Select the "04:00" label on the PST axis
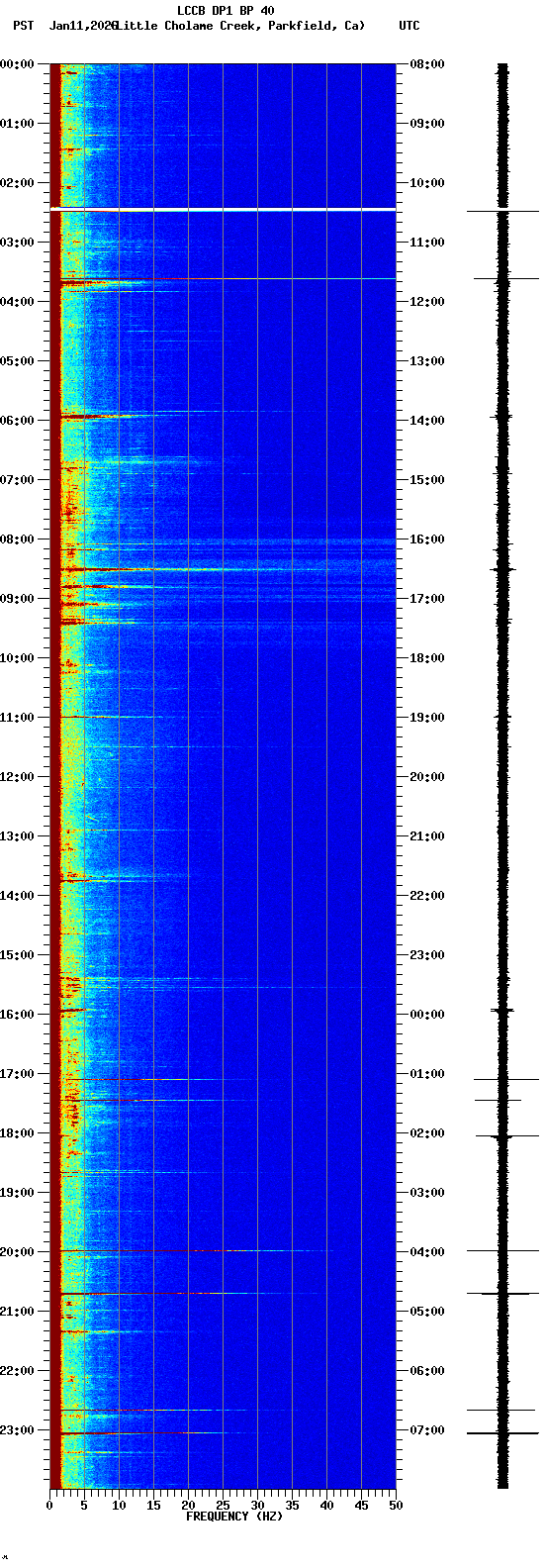Image resolution: width=546 pixels, height=1568 pixels. 17,302
